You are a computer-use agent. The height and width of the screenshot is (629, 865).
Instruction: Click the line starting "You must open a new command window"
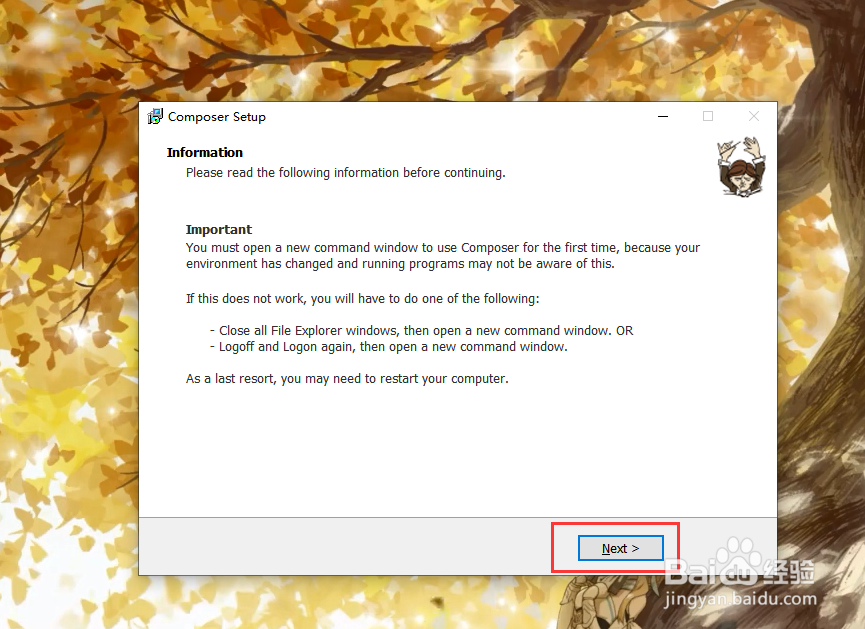(x=442, y=248)
